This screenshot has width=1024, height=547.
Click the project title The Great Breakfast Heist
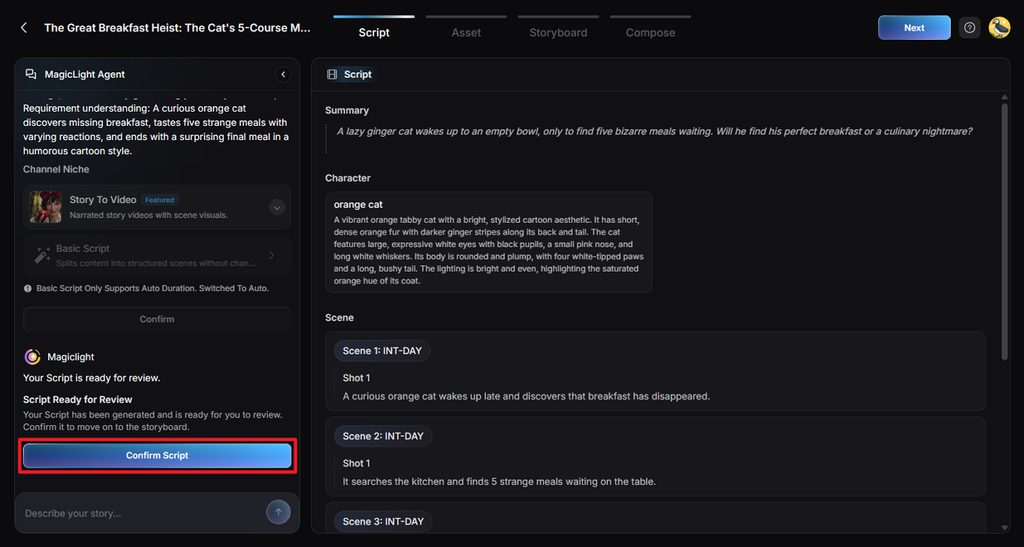pyautogui.click(x=177, y=27)
